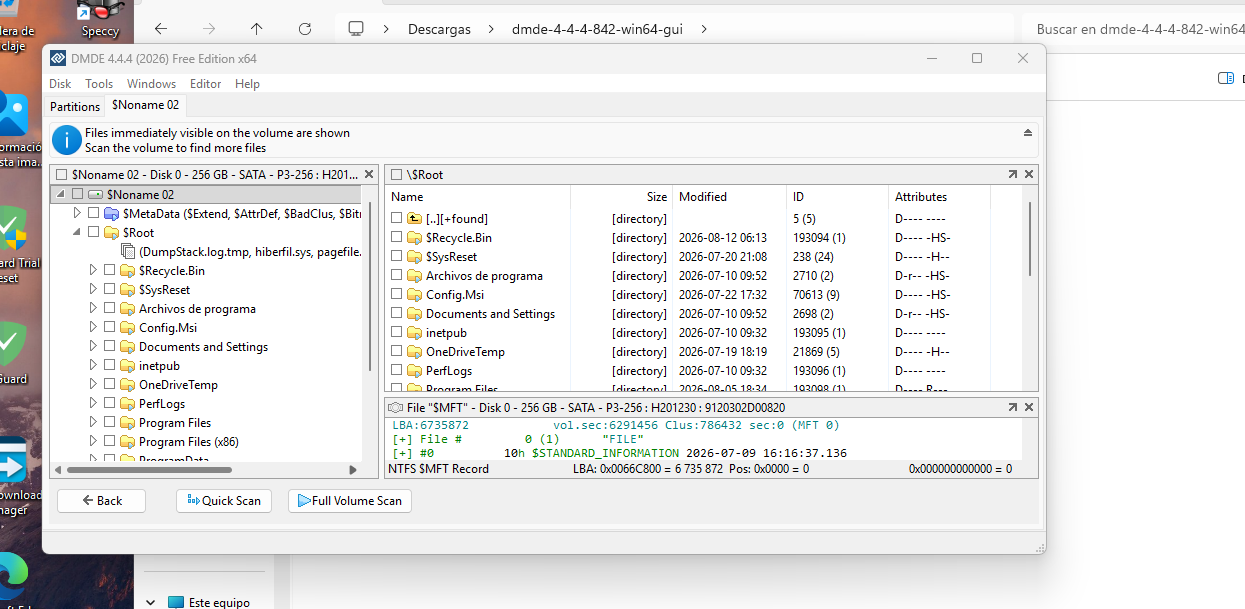Open the Help menu
Screen dimensions: 1245x609
(x=247, y=84)
